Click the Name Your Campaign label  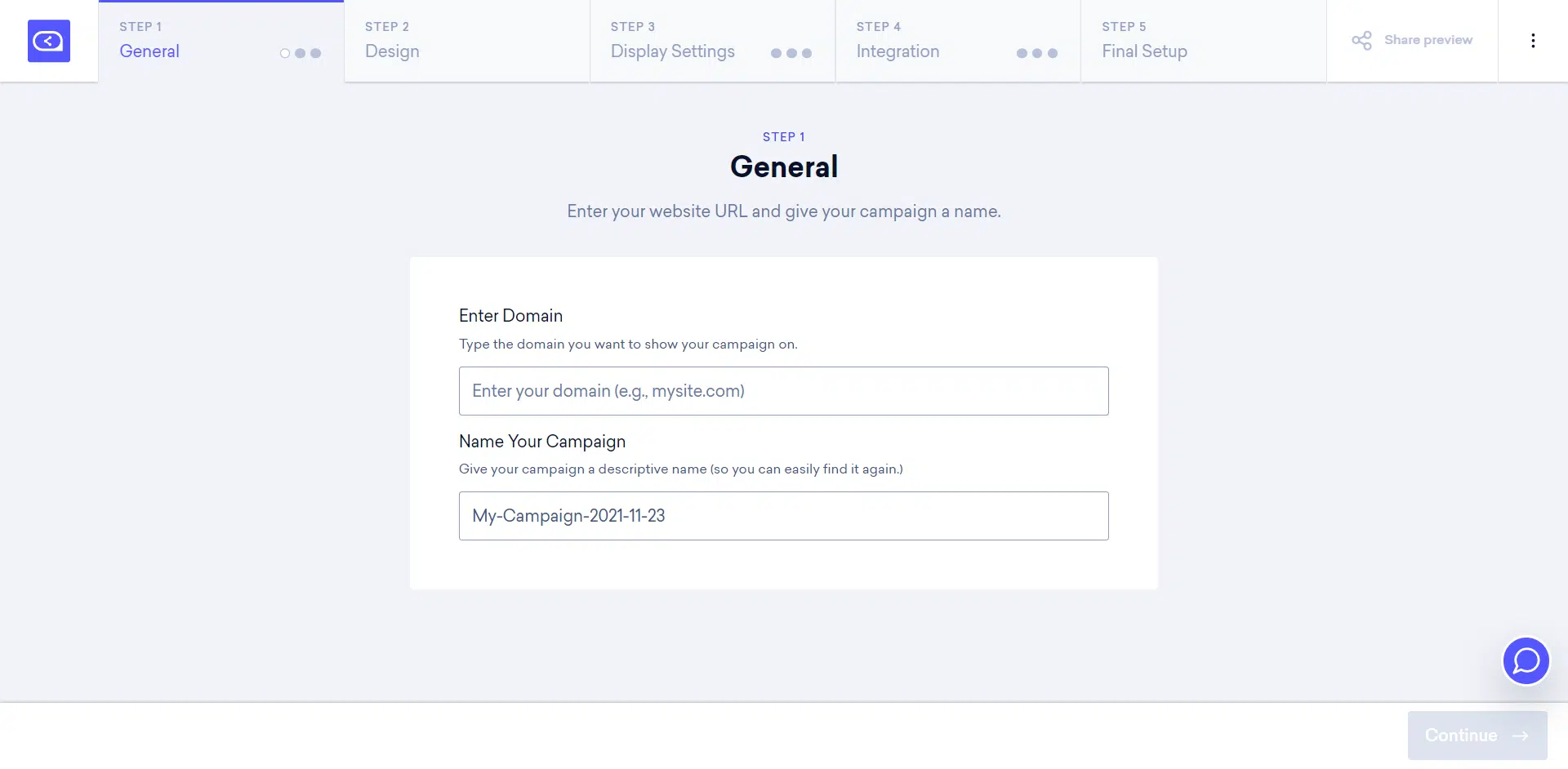pos(542,442)
